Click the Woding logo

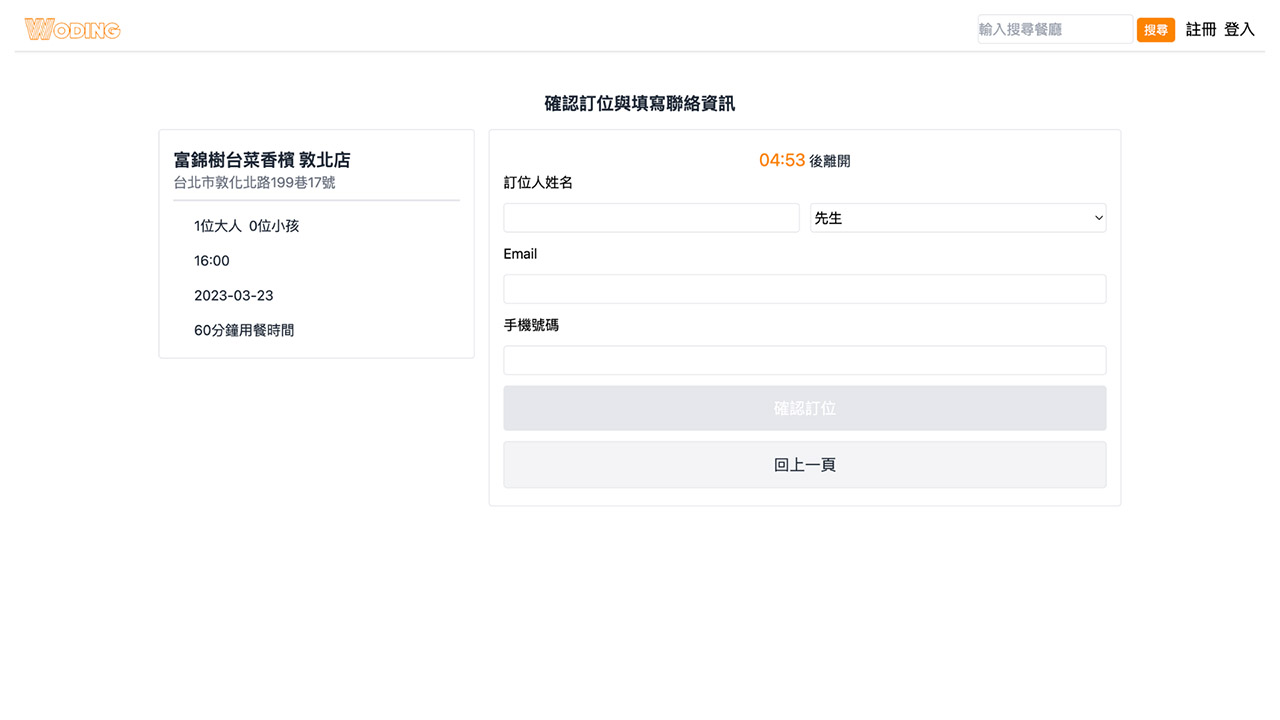[x=72, y=30]
